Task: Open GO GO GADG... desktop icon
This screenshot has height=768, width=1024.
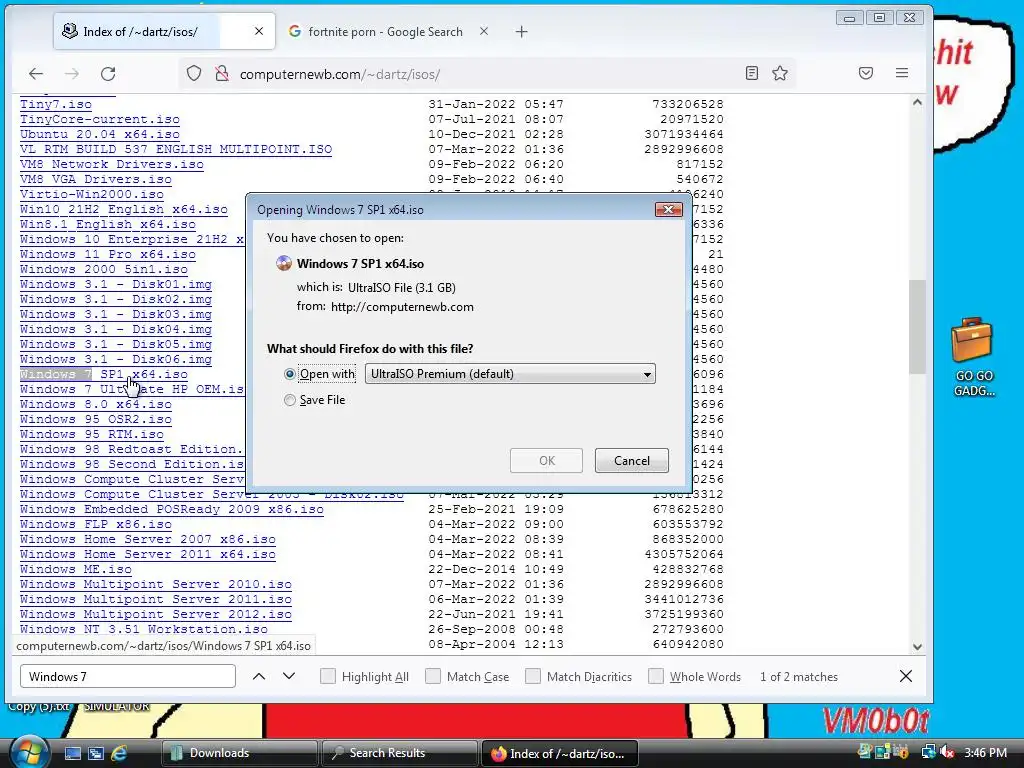Action: click(973, 357)
